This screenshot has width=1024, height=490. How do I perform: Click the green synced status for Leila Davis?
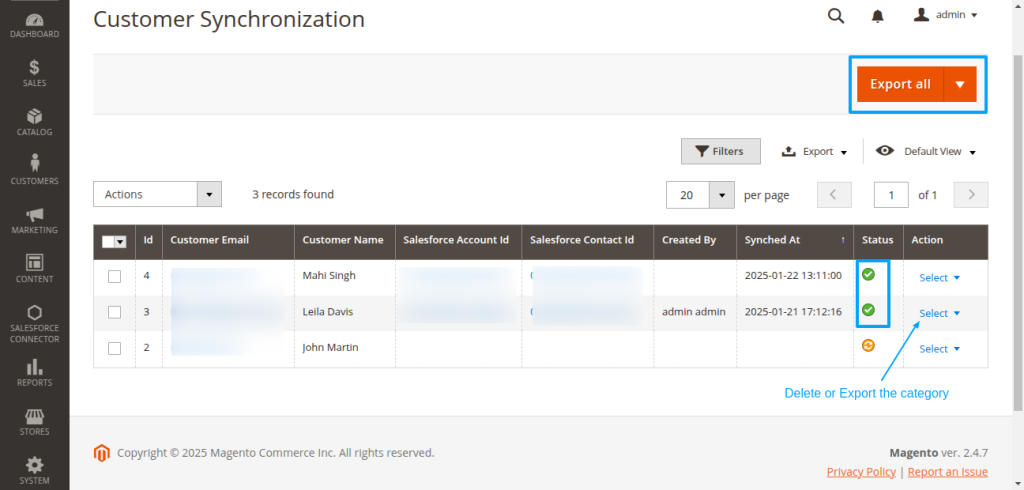point(868,310)
